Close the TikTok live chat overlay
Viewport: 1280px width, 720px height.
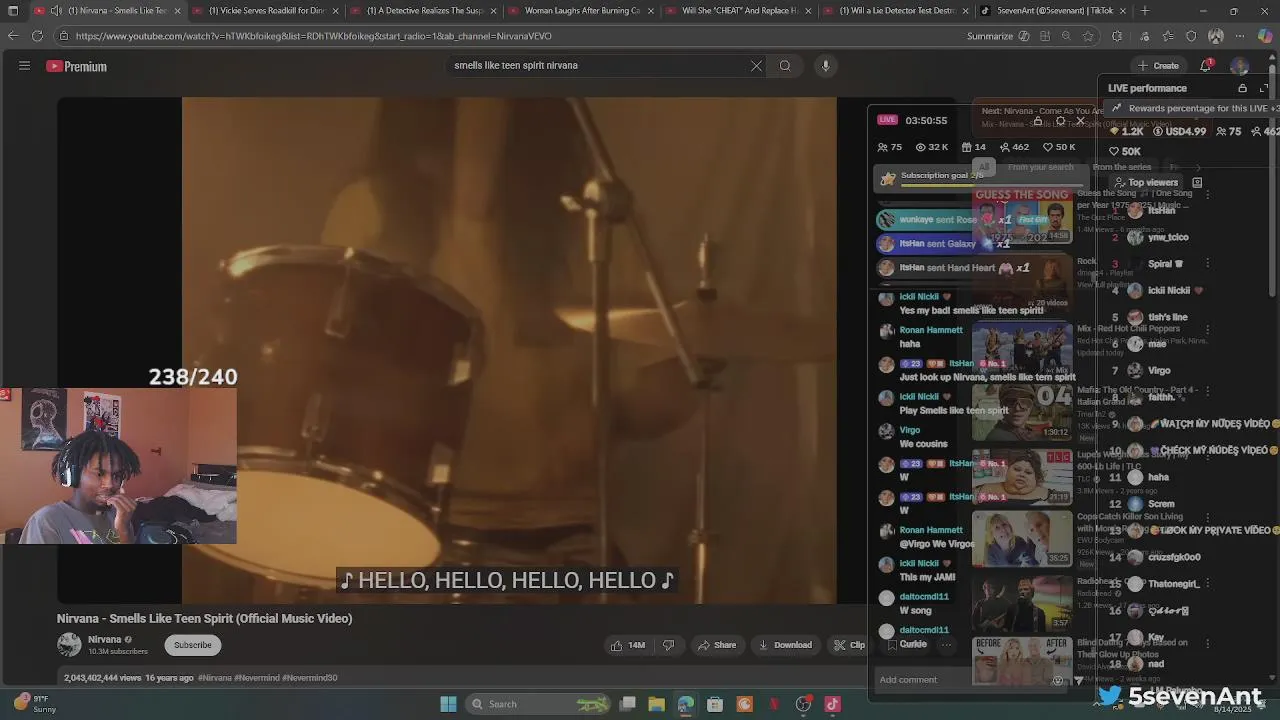(x=1080, y=121)
